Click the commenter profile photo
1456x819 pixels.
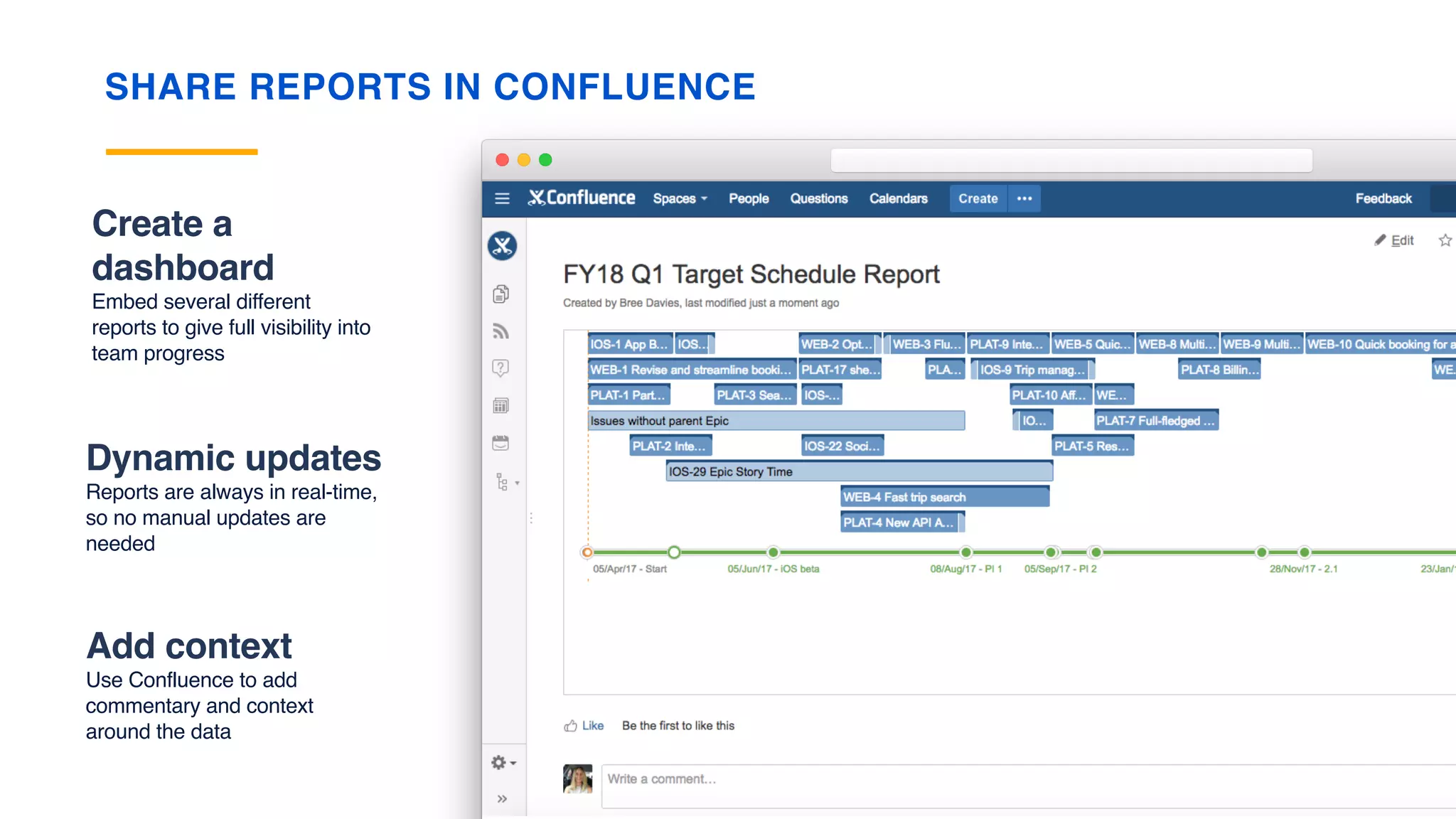pos(578,779)
